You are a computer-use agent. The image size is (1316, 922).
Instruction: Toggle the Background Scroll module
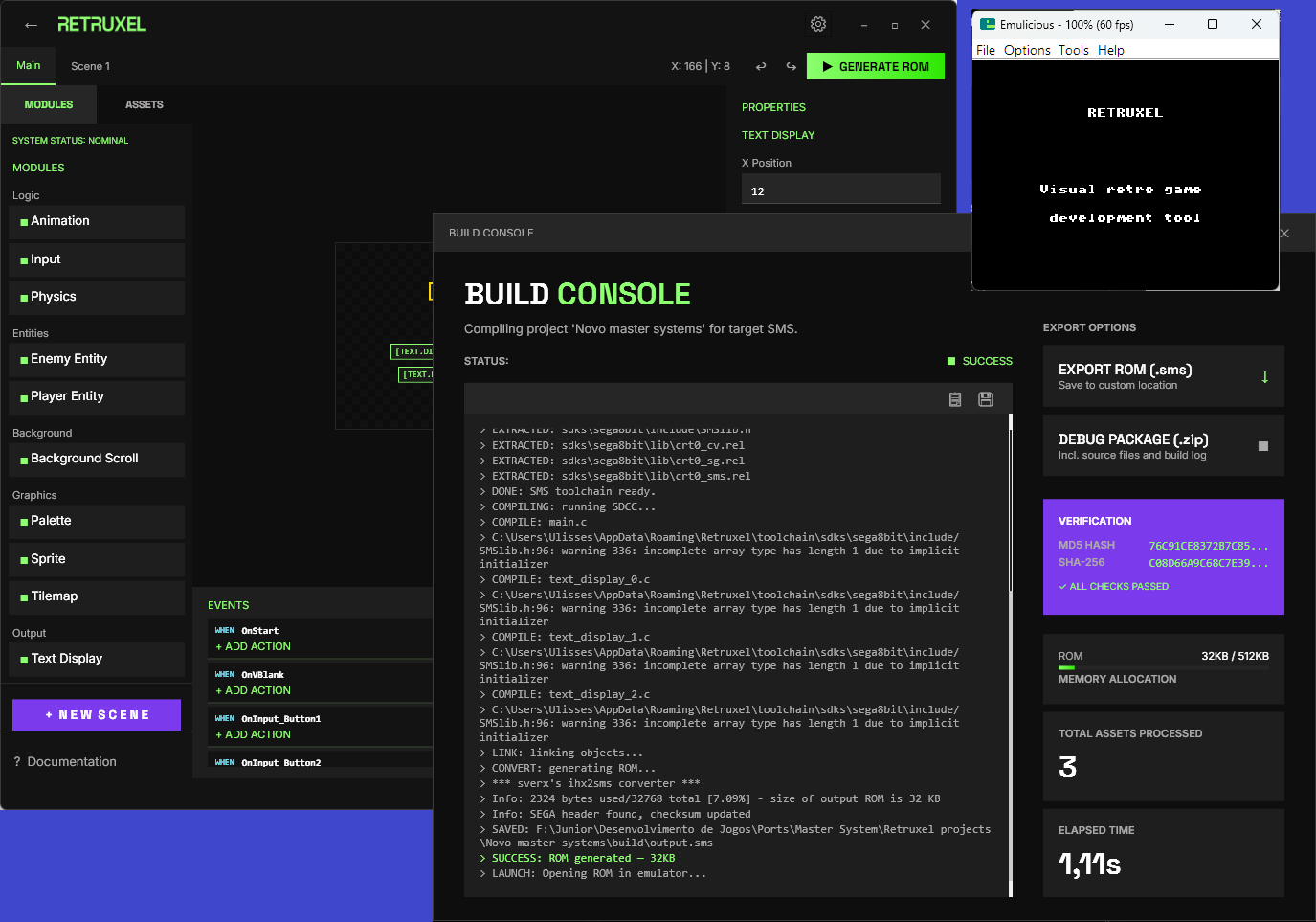(96, 459)
